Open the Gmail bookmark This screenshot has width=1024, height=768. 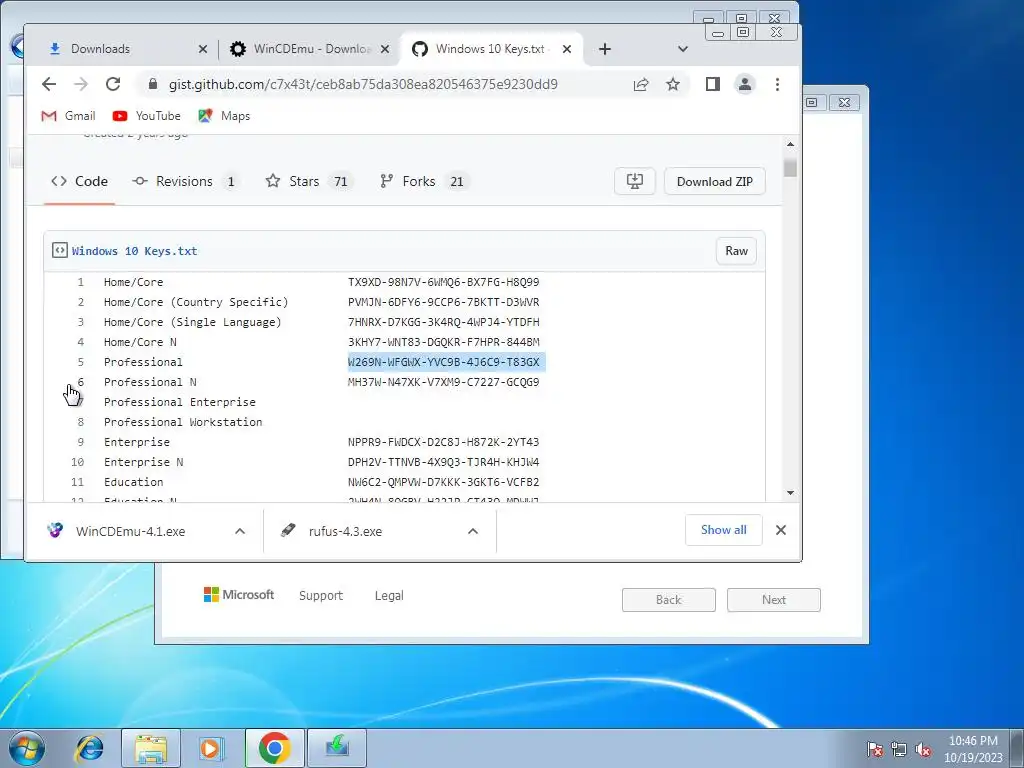point(68,116)
